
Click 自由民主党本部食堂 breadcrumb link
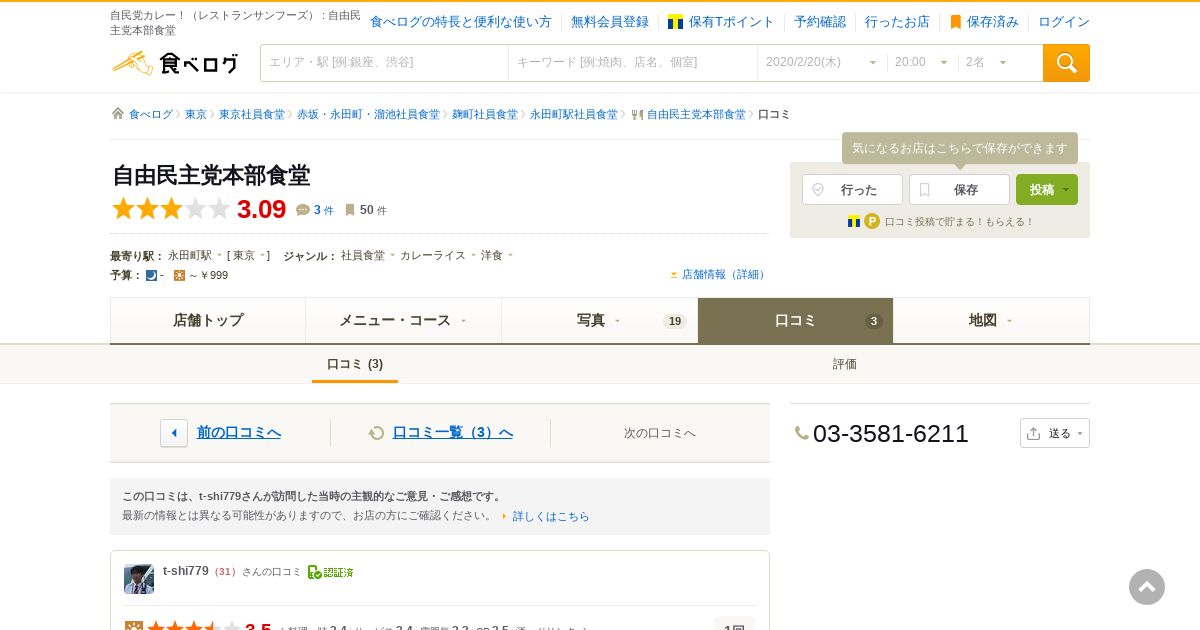(696, 114)
